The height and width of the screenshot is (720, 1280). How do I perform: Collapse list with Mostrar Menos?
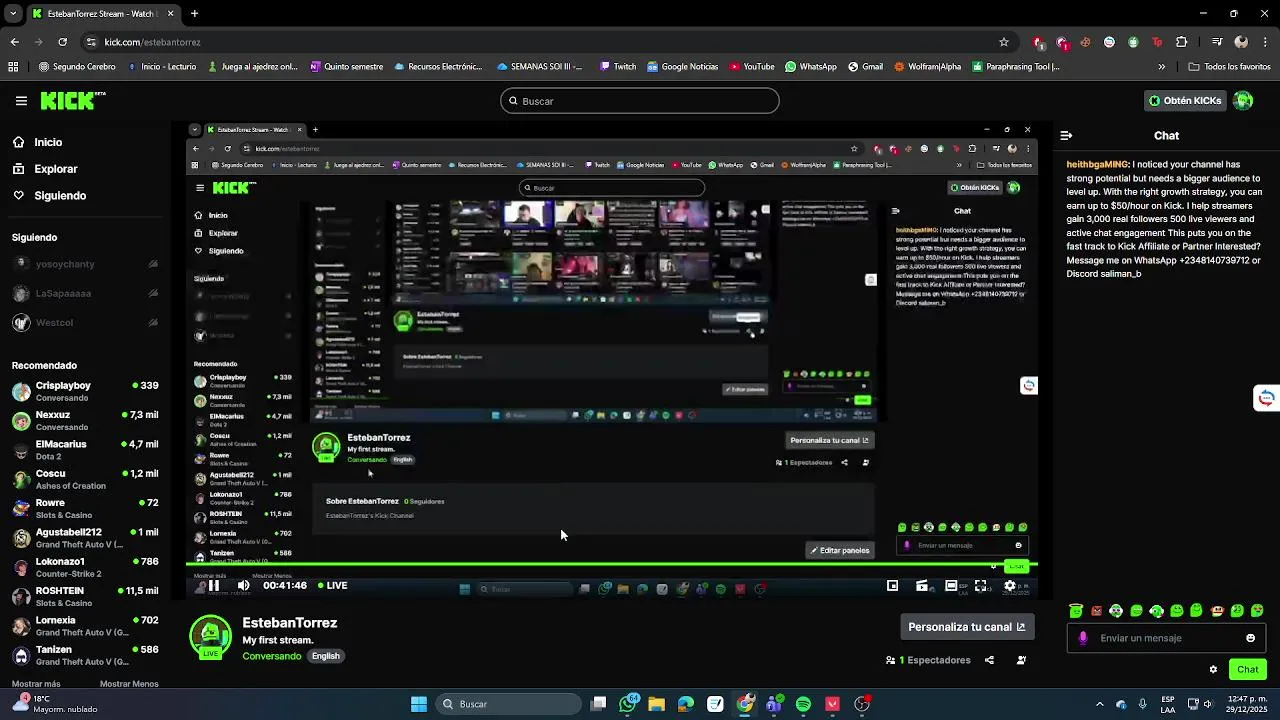tap(129, 684)
